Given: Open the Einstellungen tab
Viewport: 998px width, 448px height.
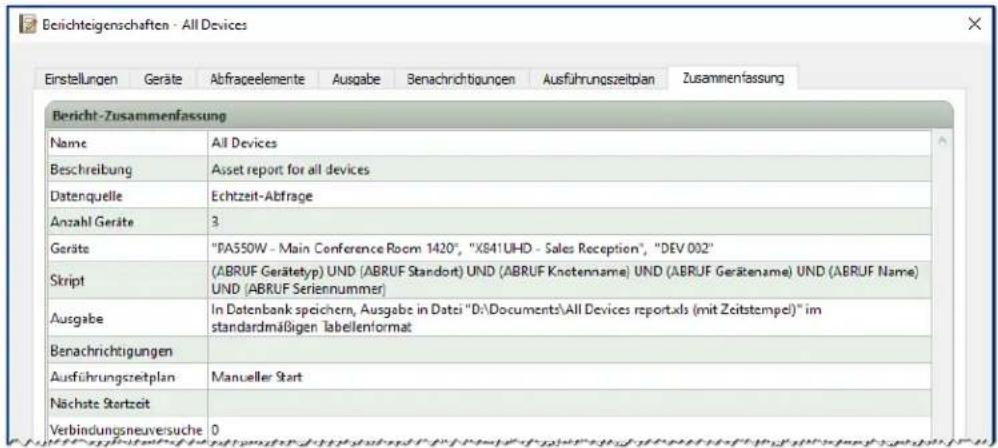Looking at the screenshot, I should click(81, 80).
